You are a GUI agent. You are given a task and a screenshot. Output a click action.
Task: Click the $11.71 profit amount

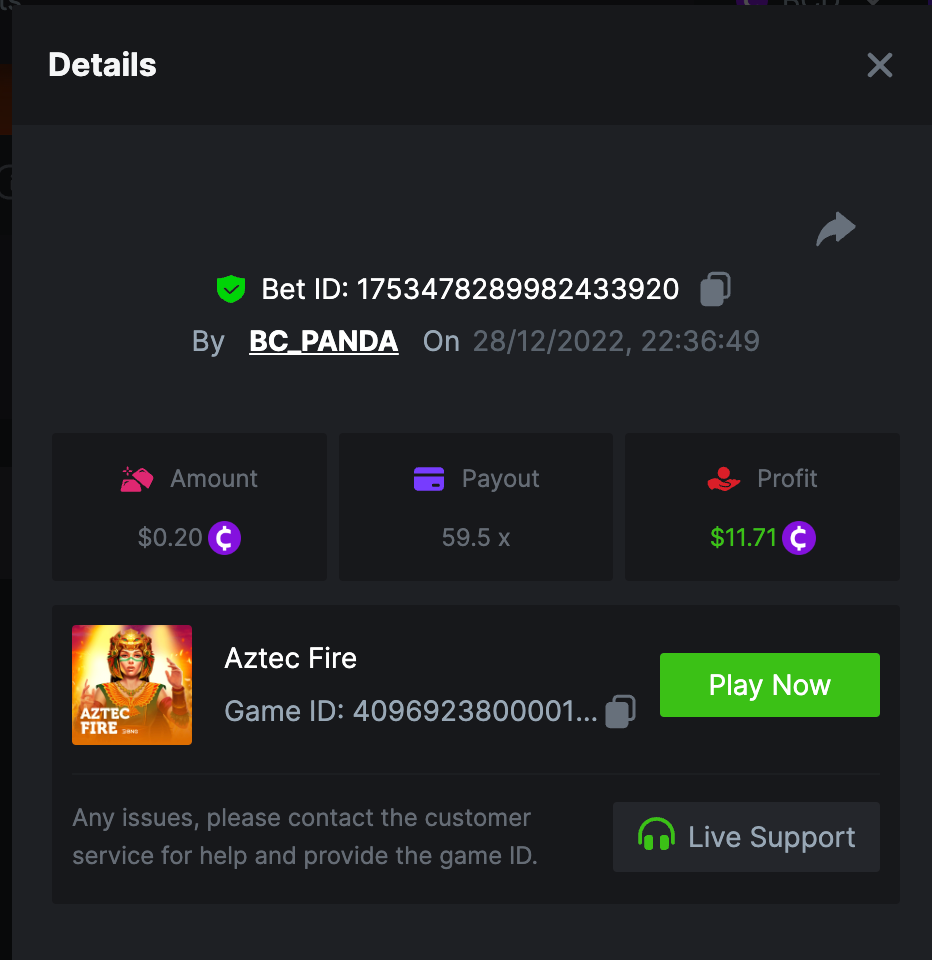click(x=743, y=538)
